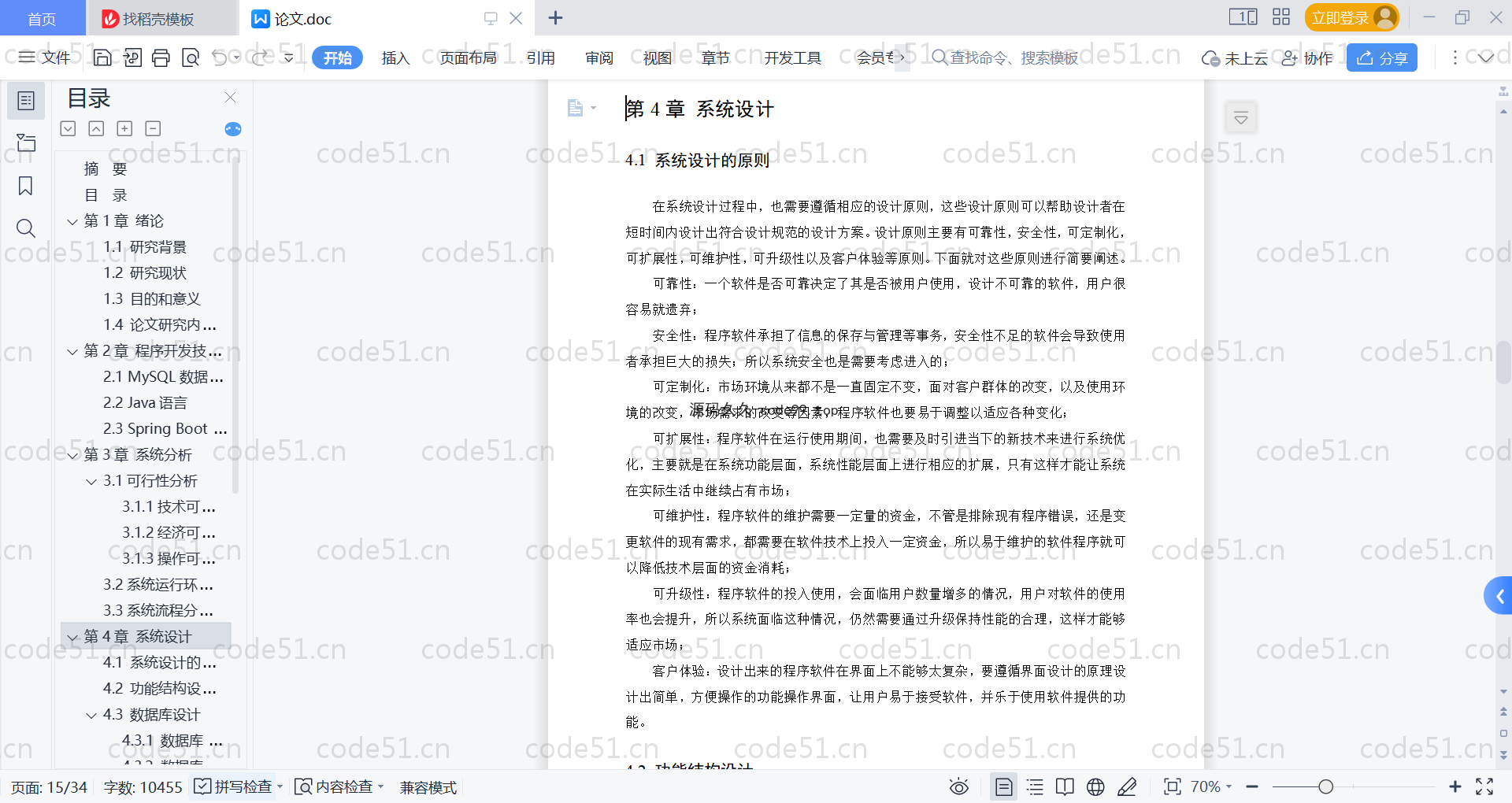
Task: Click the demote heading minus icon
Action: pyautogui.click(x=153, y=128)
